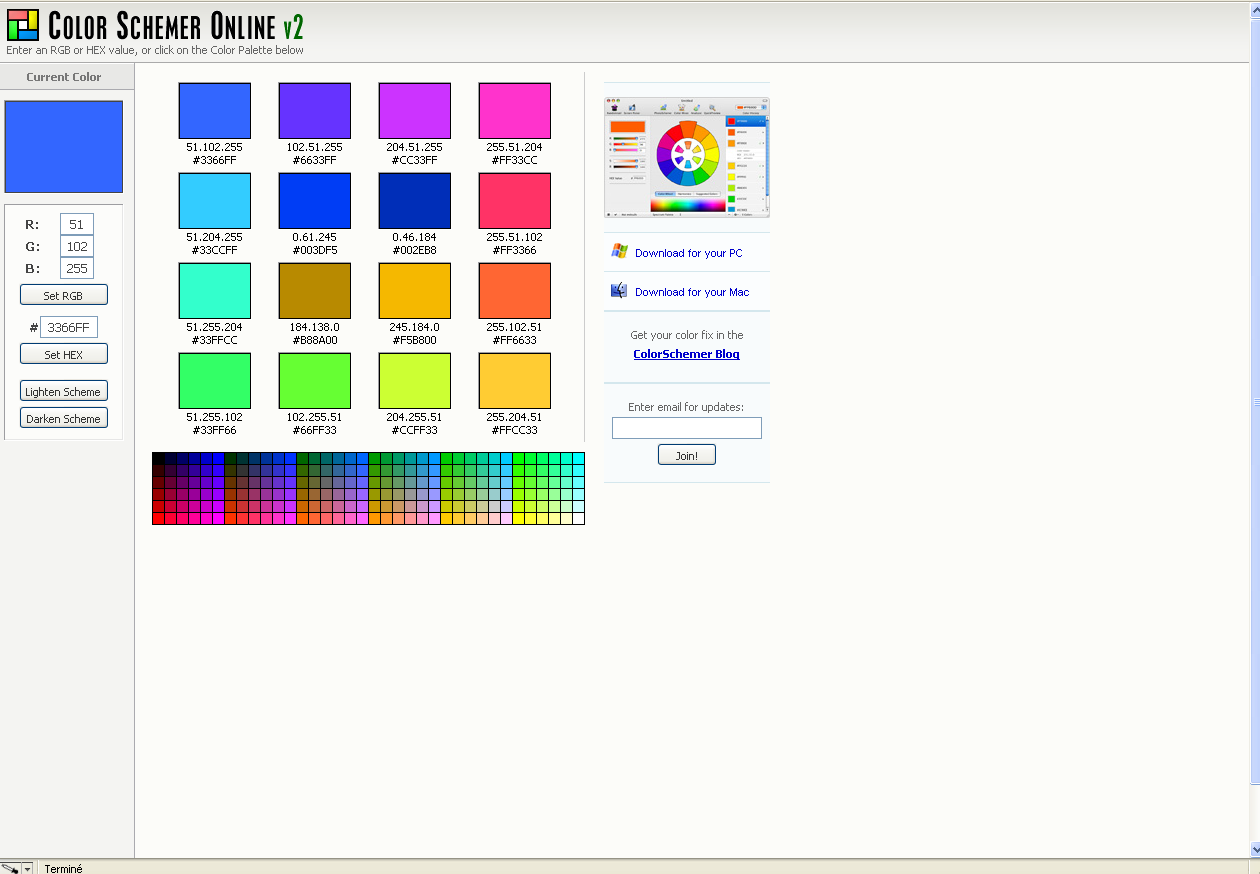The height and width of the screenshot is (874, 1260).
Task: Click Set RGB button
Action: point(64,295)
